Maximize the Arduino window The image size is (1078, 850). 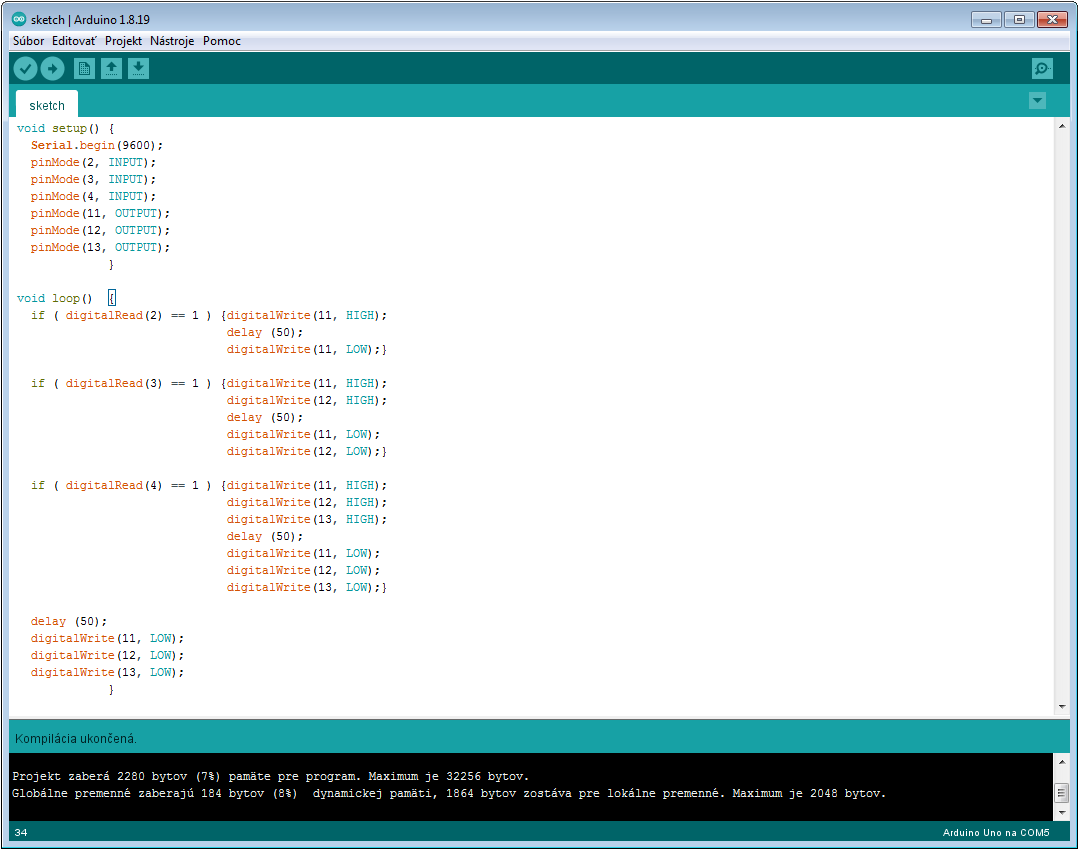tap(1019, 20)
